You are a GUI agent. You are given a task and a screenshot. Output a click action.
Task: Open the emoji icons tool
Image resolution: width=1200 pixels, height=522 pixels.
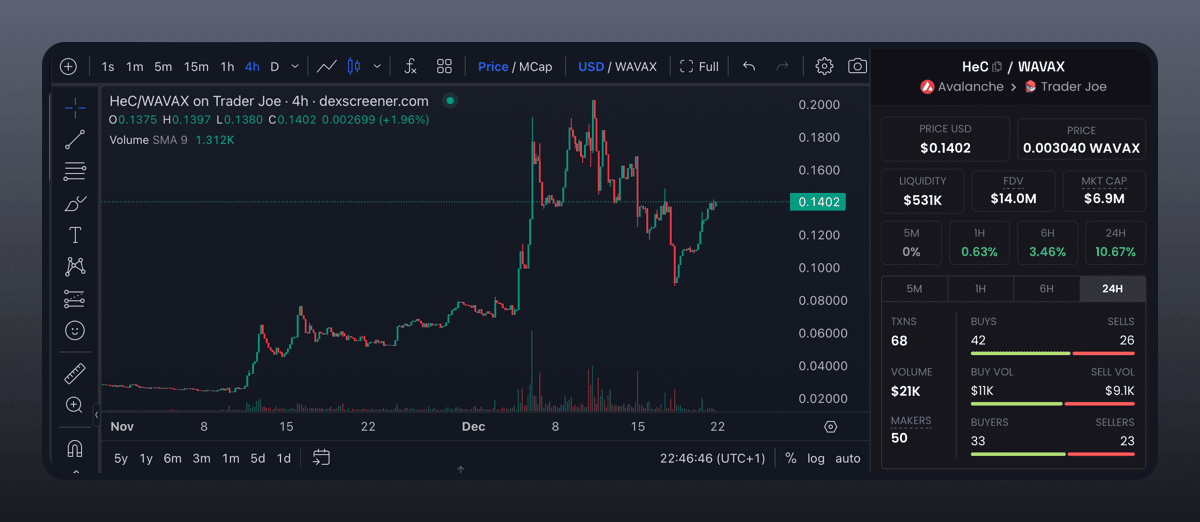75,330
